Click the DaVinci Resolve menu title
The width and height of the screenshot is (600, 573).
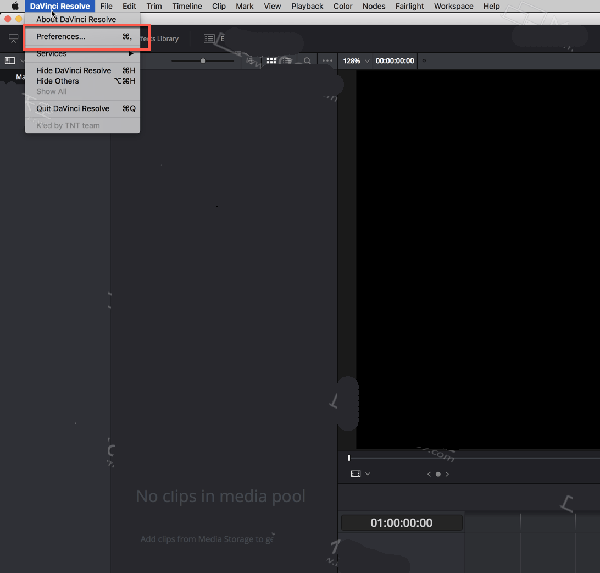point(60,6)
